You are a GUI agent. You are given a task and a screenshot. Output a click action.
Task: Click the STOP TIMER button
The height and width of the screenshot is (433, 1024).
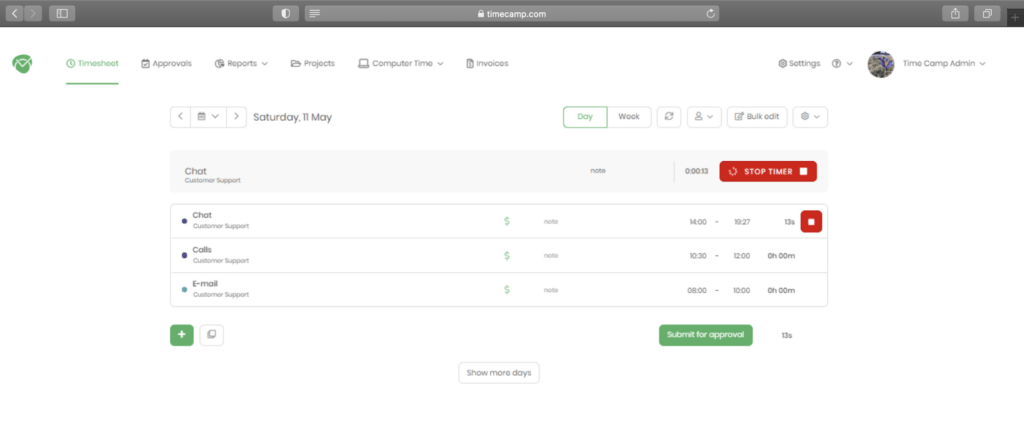click(x=768, y=171)
